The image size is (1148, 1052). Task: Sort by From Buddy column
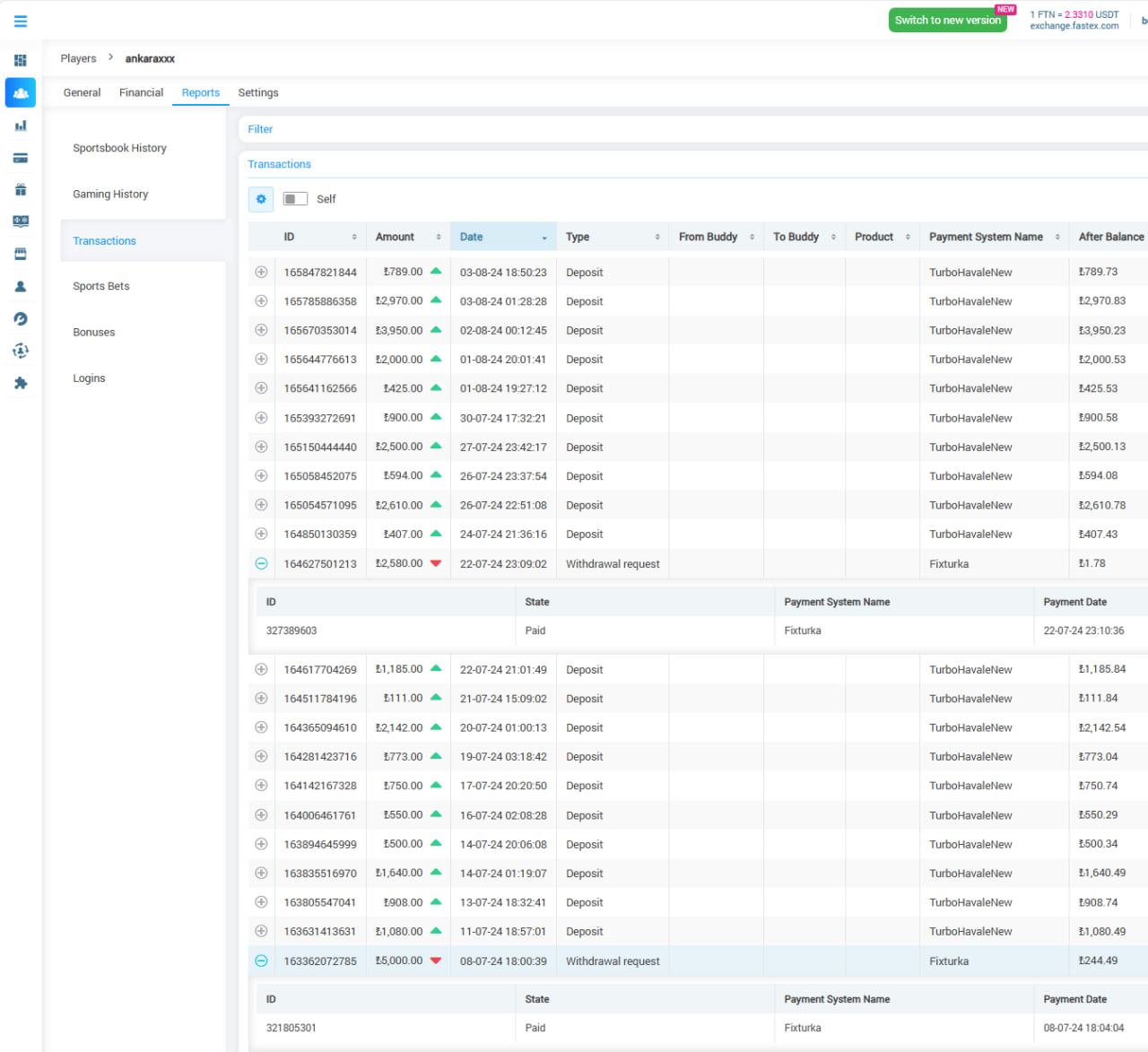(716, 237)
